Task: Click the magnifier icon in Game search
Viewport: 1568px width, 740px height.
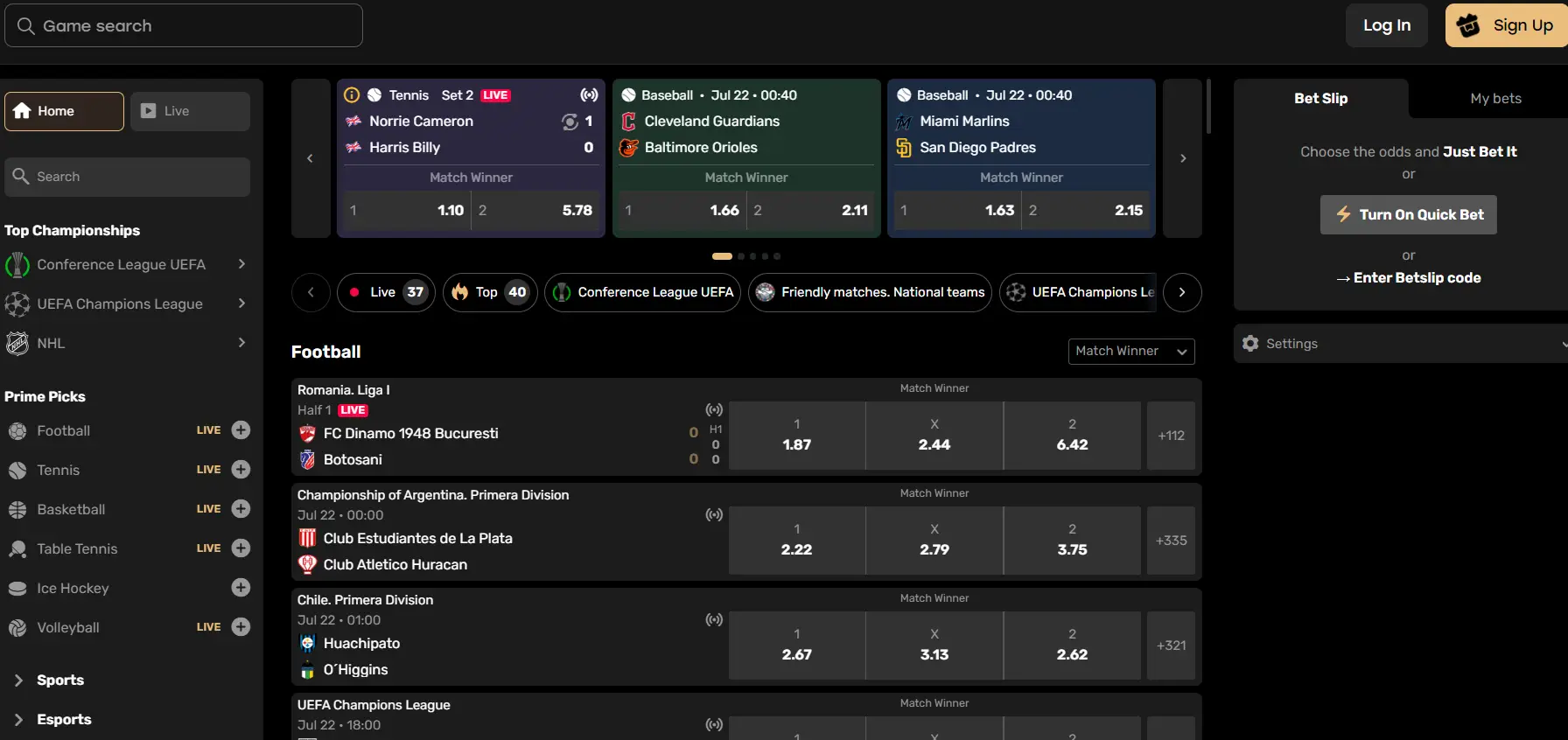Action: click(x=25, y=26)
